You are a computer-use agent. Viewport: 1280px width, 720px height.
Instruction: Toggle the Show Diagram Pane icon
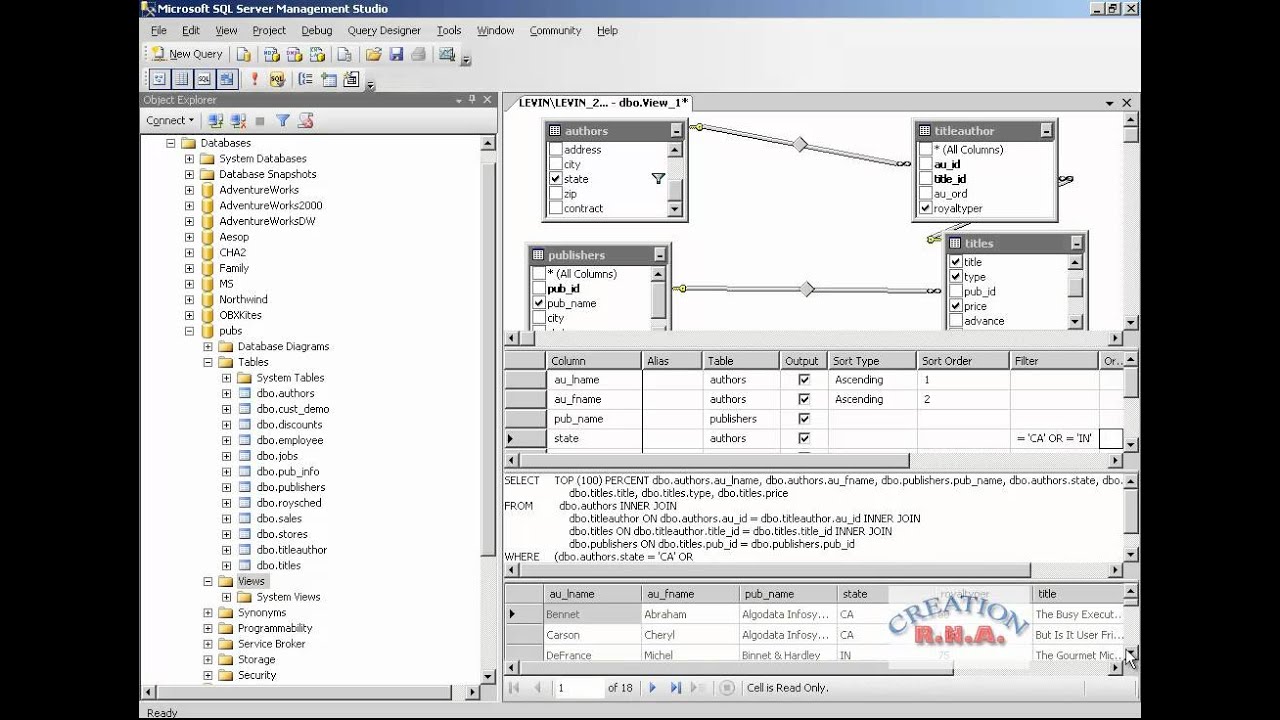[x=159, y=79]
